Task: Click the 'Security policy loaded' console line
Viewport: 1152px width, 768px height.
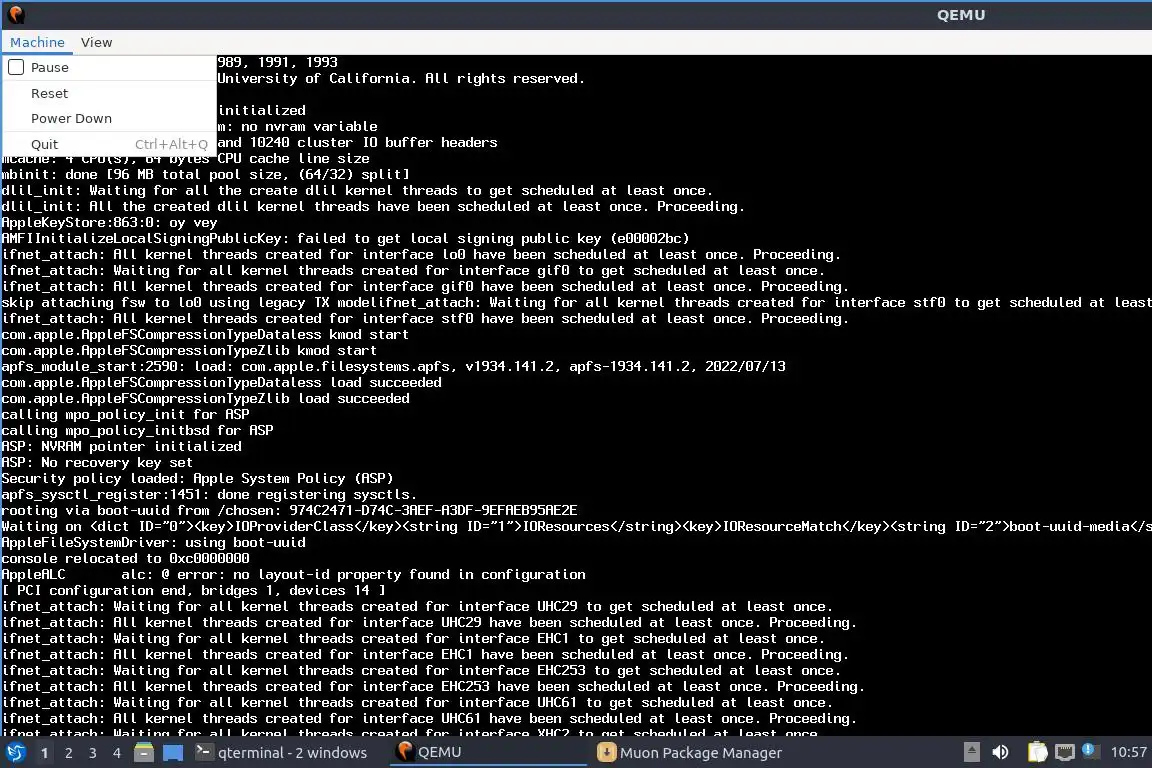Action: click(198, 478)
